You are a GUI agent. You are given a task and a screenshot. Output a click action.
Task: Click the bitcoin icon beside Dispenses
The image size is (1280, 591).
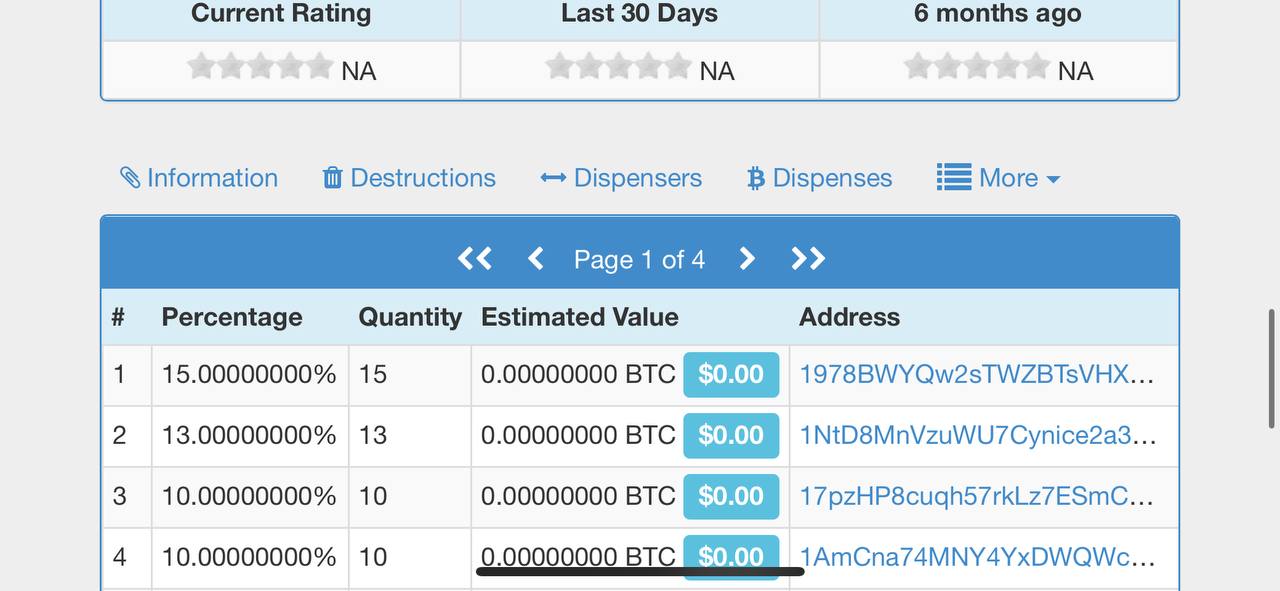[x=756, y=178]
